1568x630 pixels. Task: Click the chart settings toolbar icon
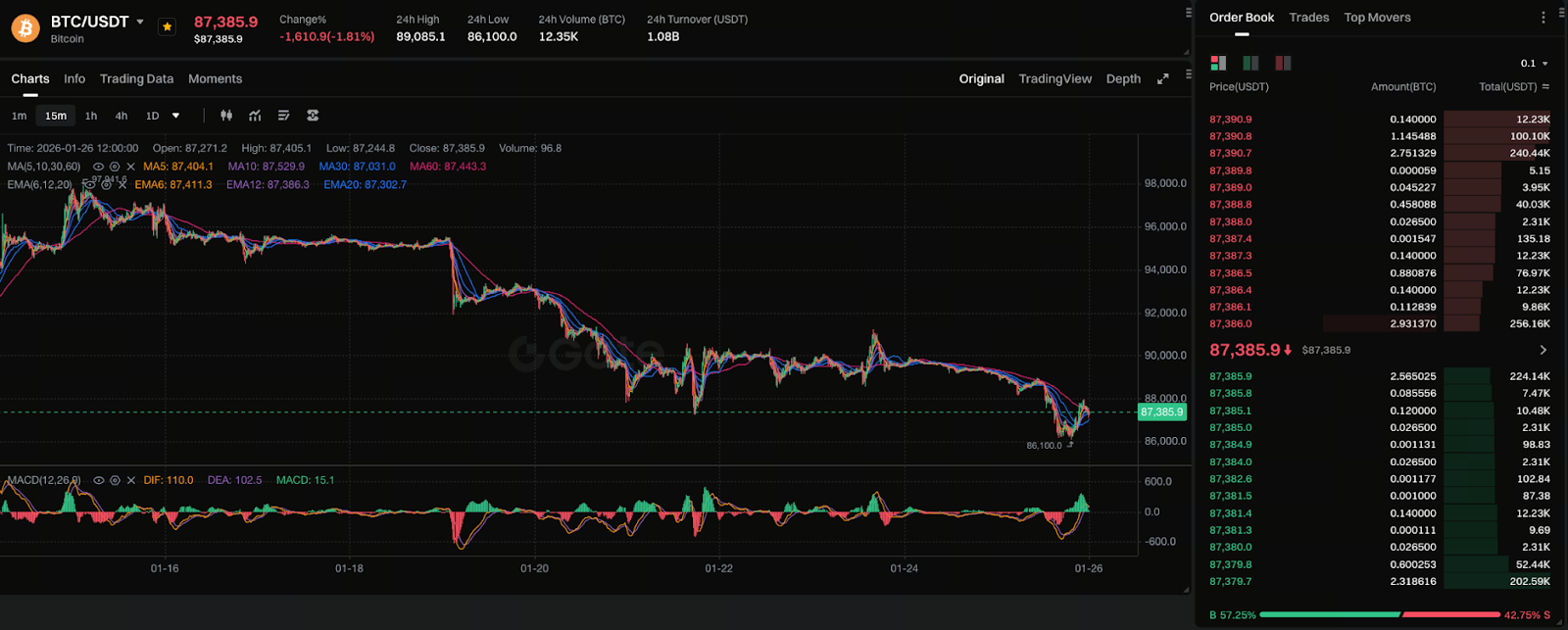313,116
